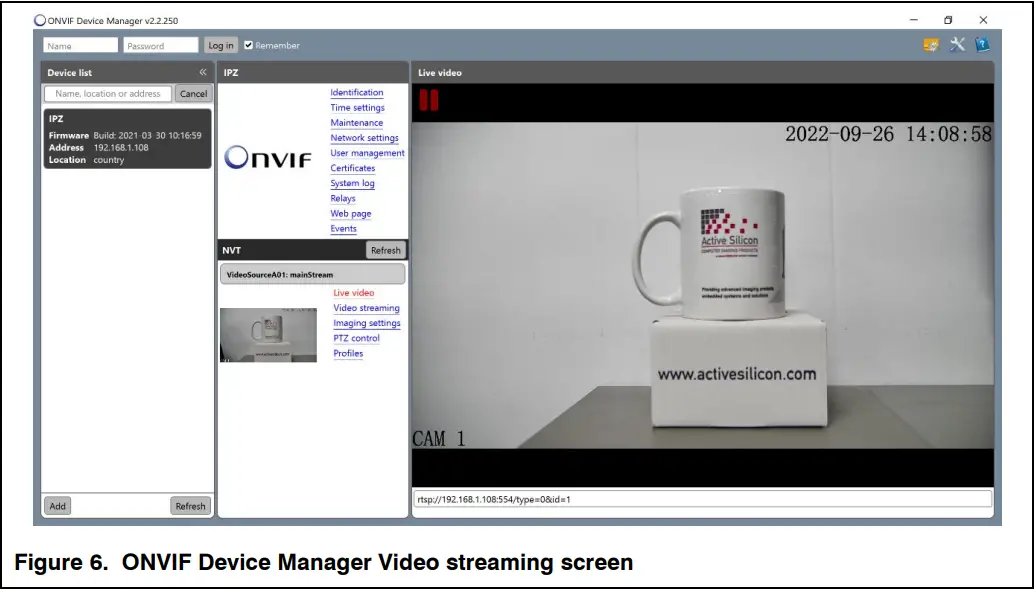
Task: Click Refresh in the NVT header
Action: [385, 250]
